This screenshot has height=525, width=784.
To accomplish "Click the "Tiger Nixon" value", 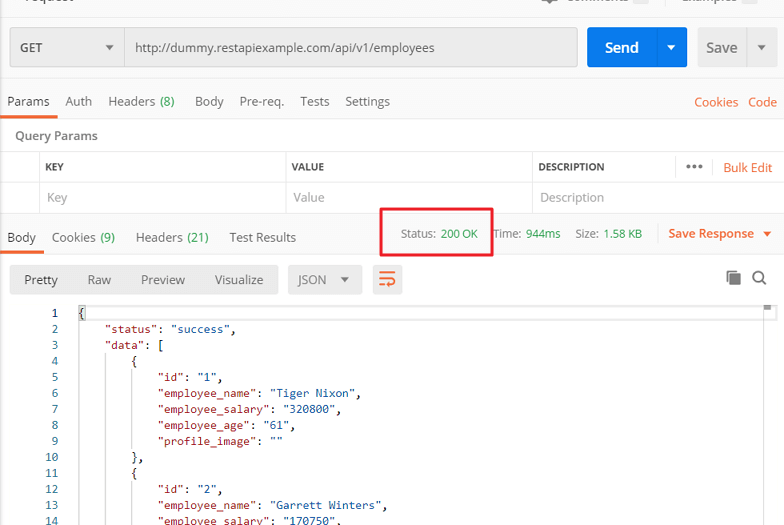I will click(x=312, y=394).
